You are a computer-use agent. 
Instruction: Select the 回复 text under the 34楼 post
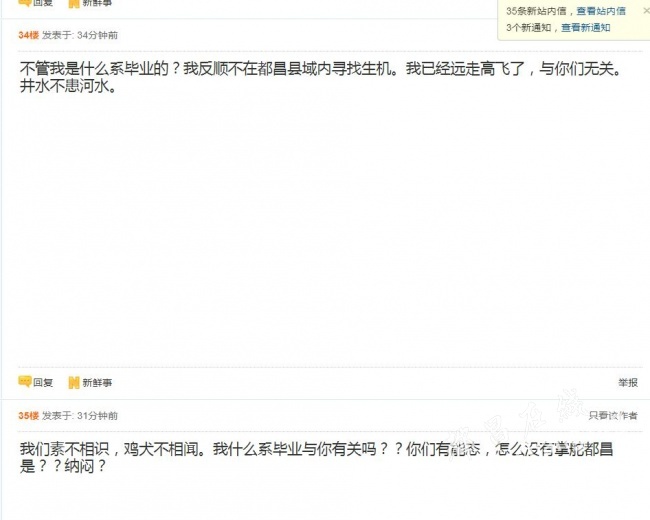(43, 382)
